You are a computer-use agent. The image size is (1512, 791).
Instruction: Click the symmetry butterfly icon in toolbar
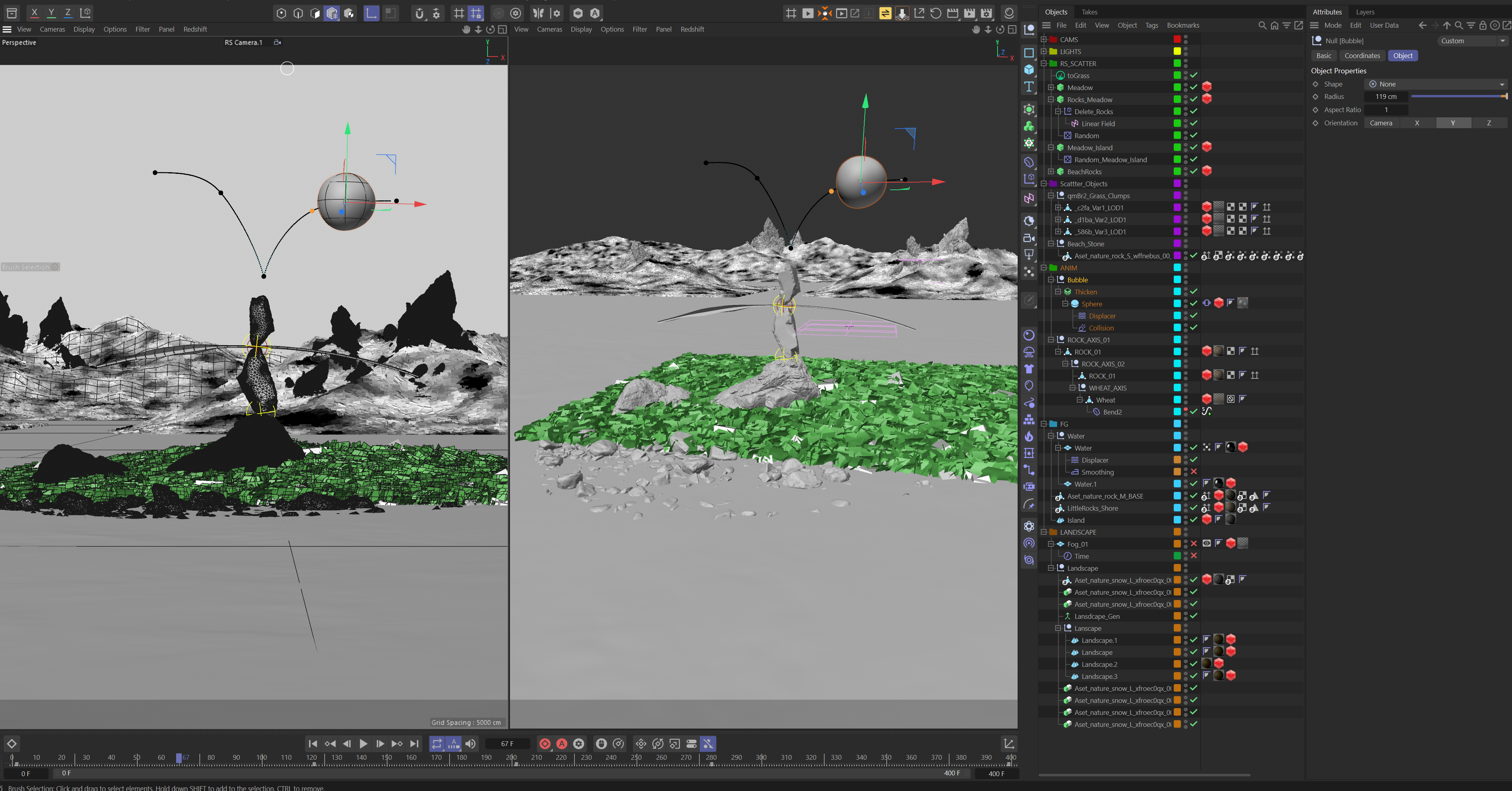[x=538, y=13]
